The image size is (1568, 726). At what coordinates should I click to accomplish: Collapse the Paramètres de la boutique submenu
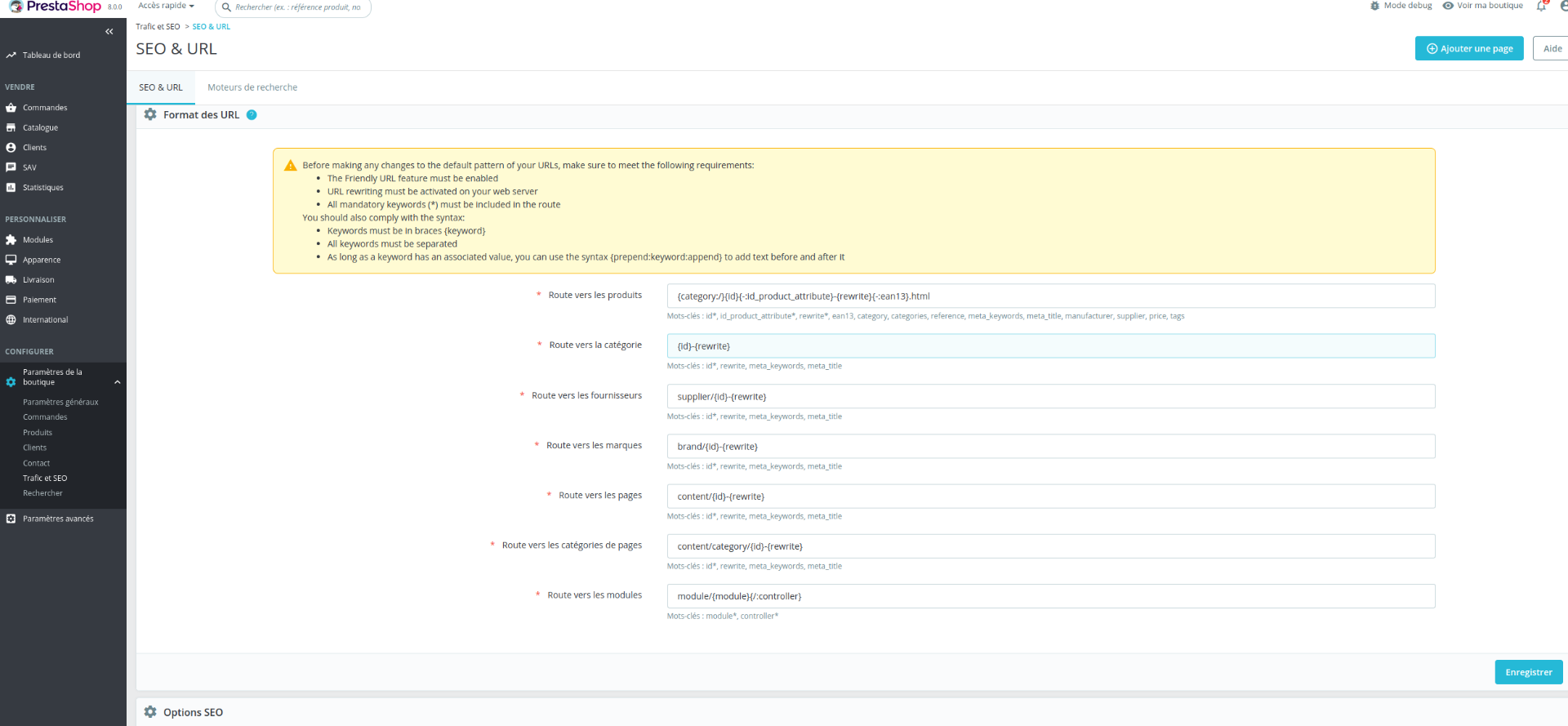click(118, 382)
